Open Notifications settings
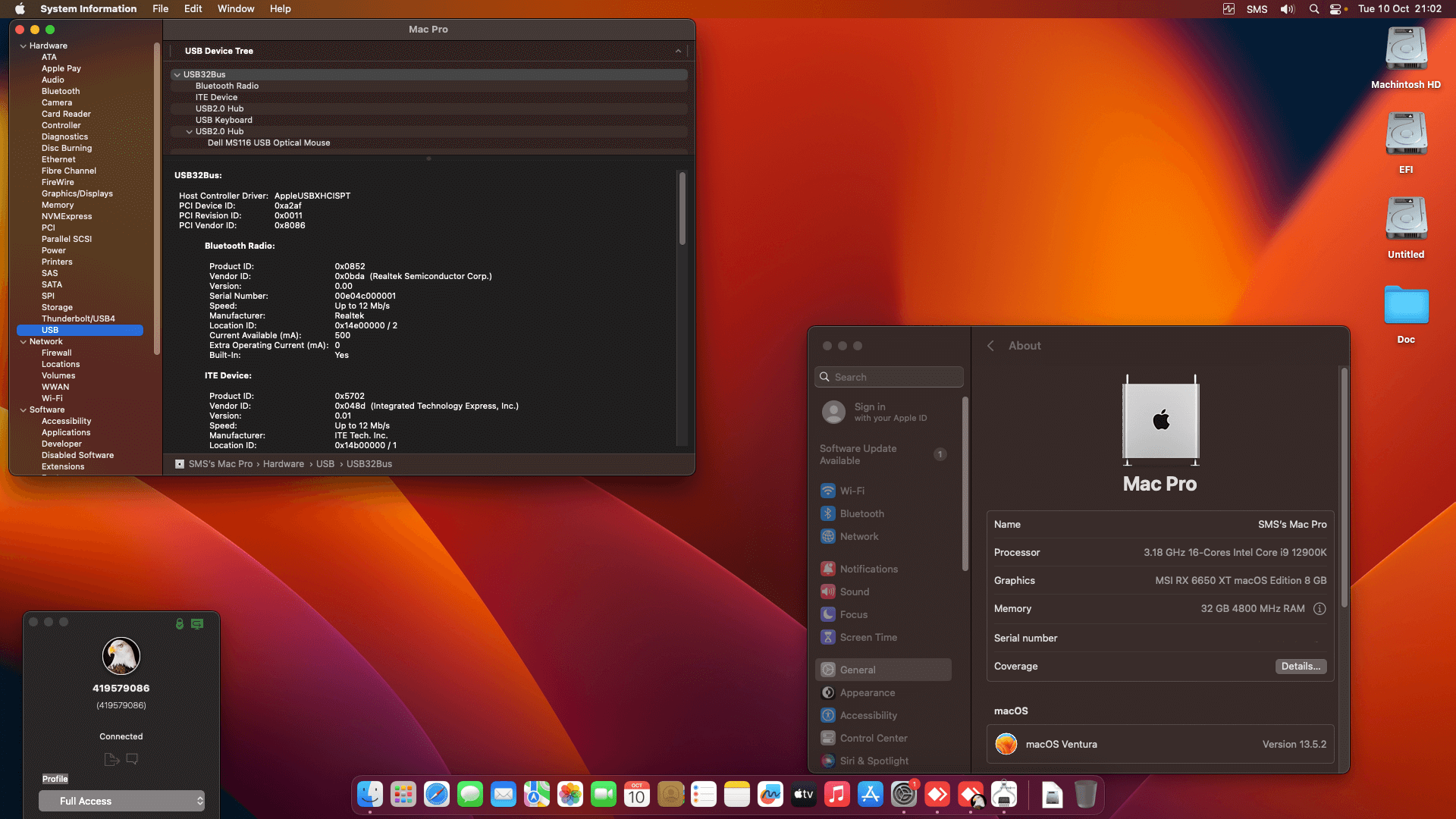This screenshot has height=819, width=1456. pyautogui.click(x=869, y=568)
